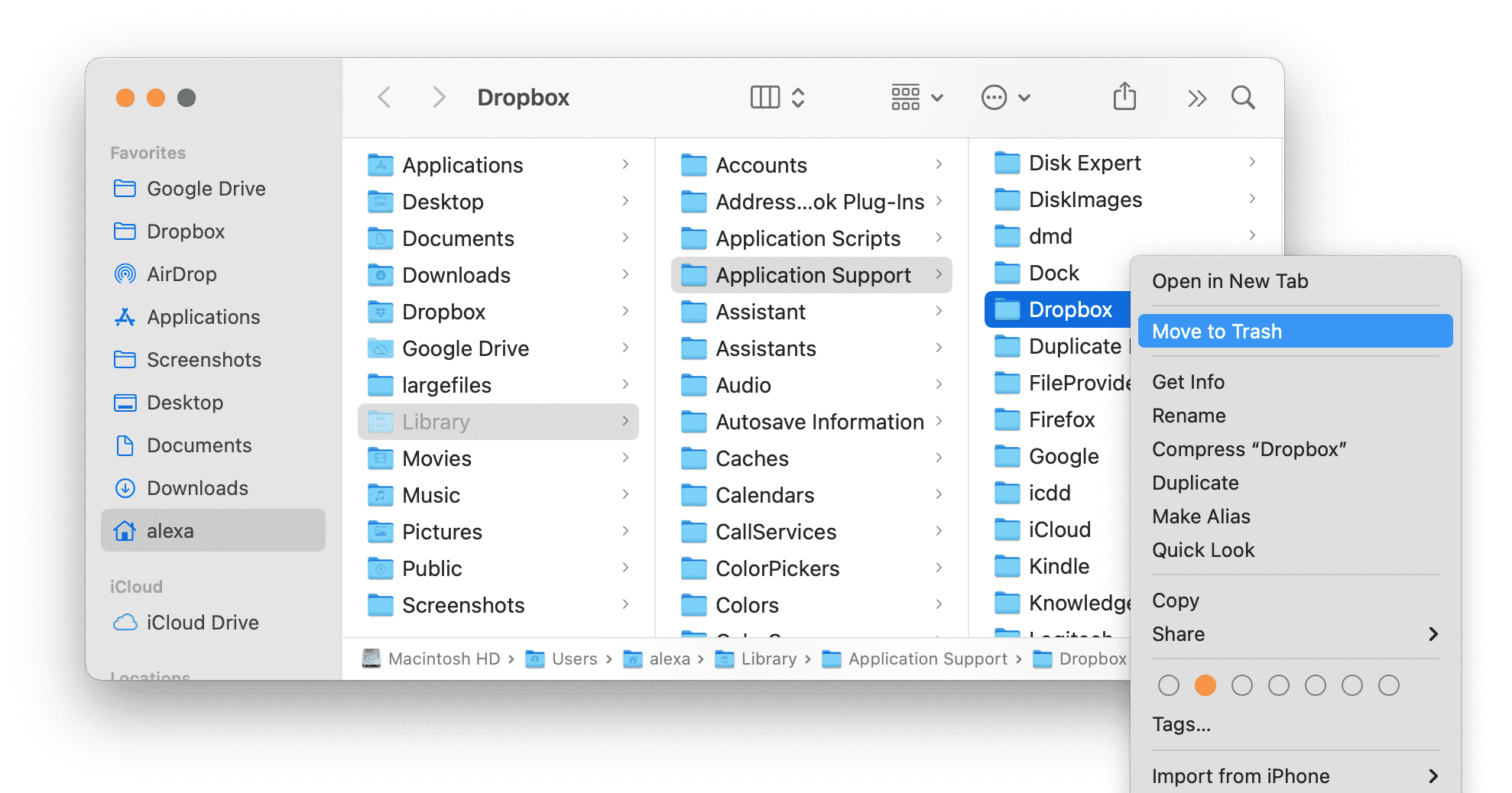The height and width of the screenshot is (793, 1512).
Task: Expand the Share submenu arrow
Action: 1433,634
